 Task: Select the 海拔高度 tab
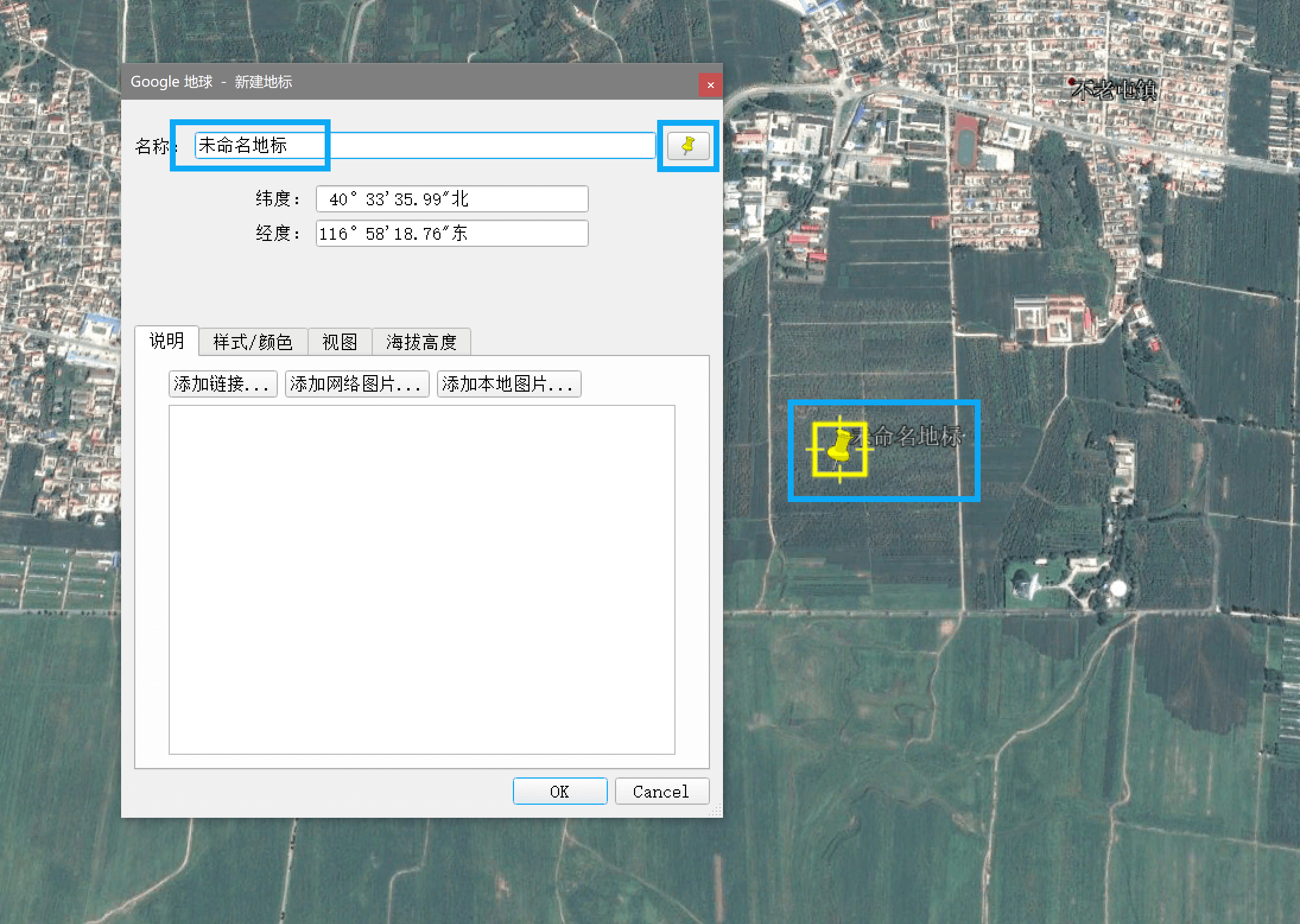tap(421, 342)
